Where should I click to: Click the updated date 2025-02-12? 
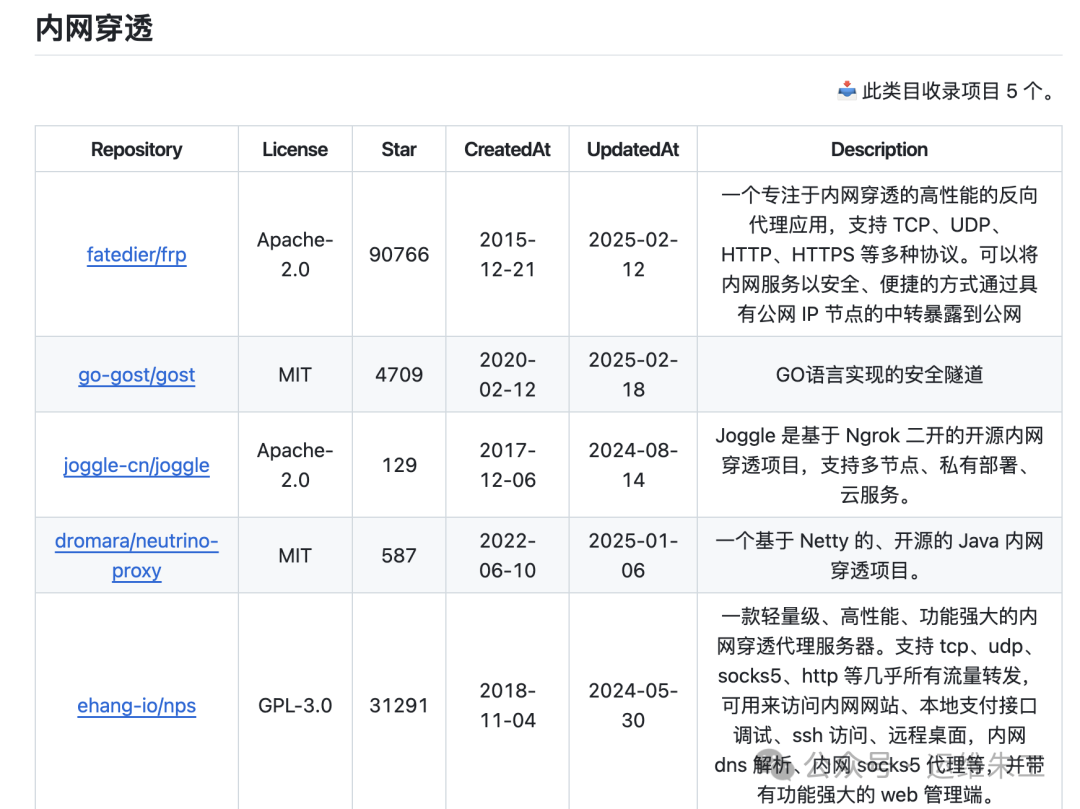633,255
